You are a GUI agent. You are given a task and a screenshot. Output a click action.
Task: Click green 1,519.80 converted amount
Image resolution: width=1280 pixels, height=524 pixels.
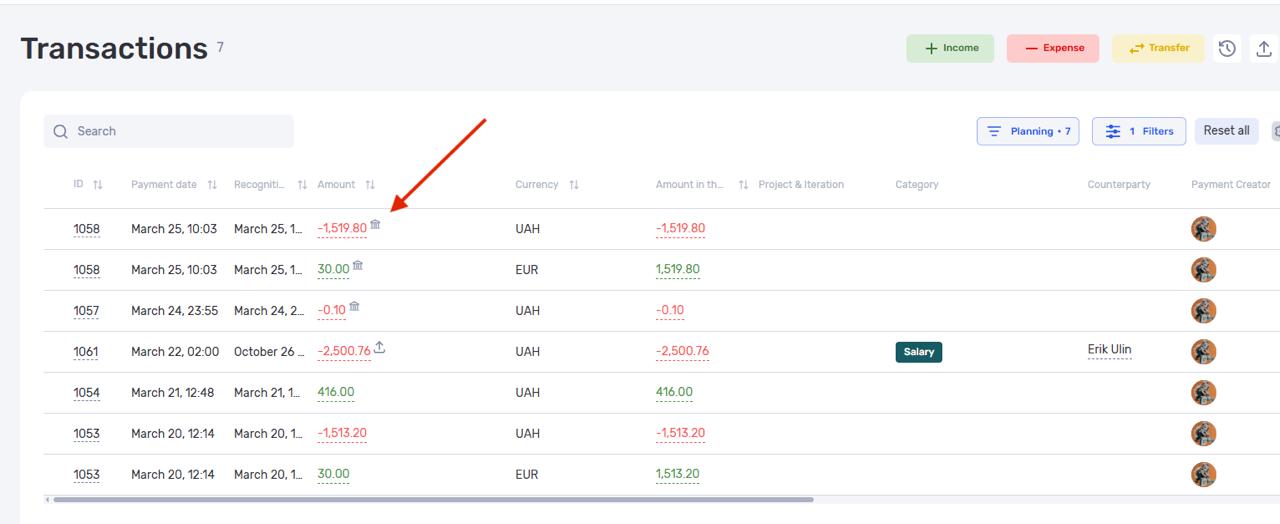click(x=678, y=270)
